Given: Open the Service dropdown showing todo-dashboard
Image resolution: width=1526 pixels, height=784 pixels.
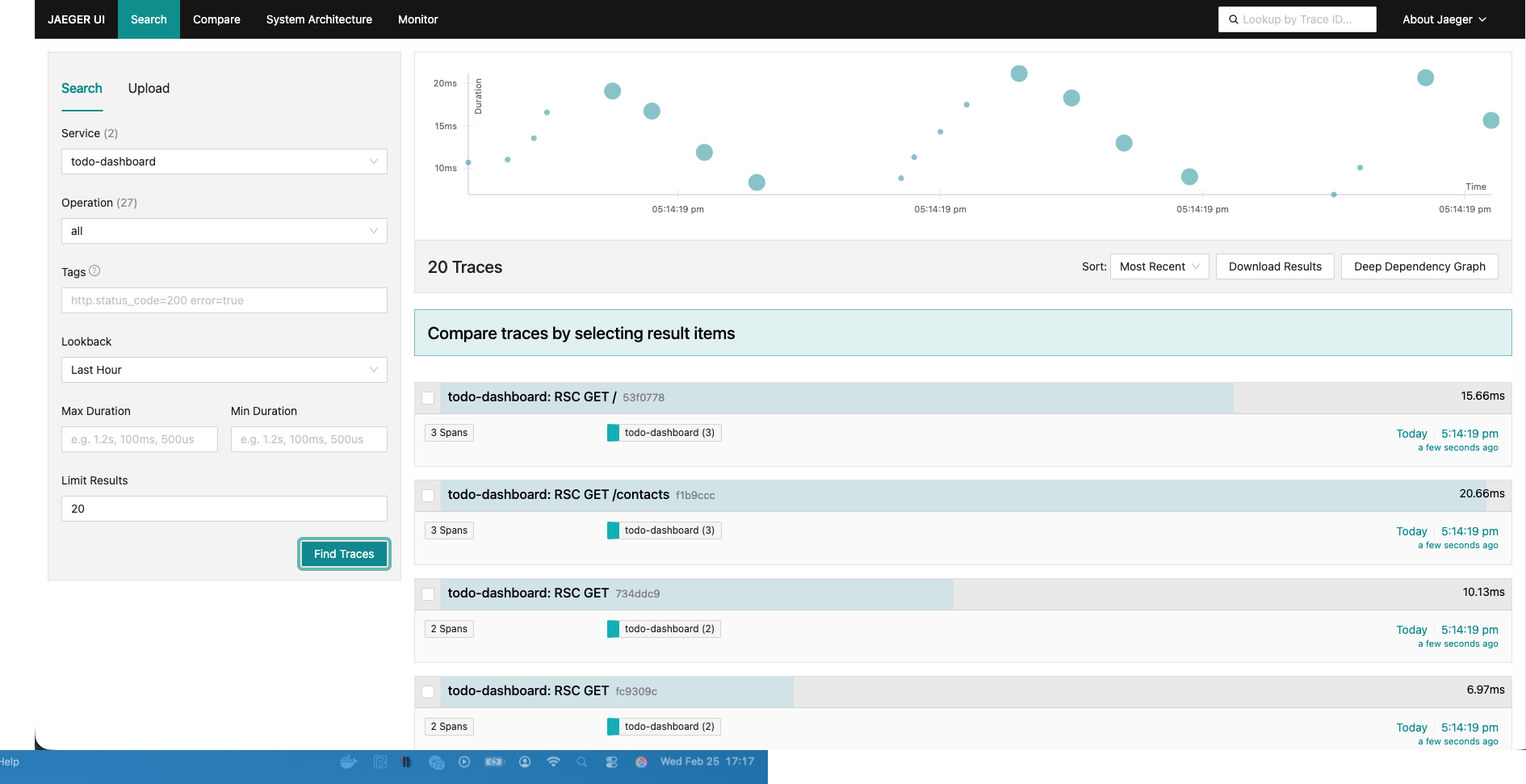Looking at the screenshot, I should pos(224,161).
